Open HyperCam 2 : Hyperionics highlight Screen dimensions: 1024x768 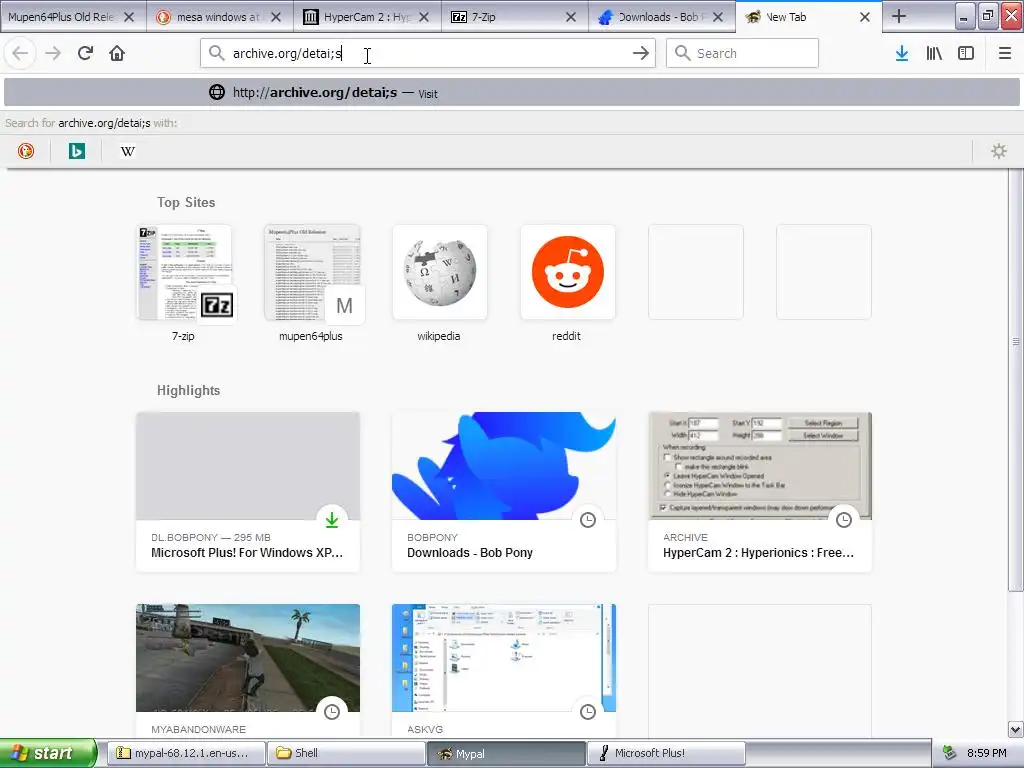click(760, 492)
